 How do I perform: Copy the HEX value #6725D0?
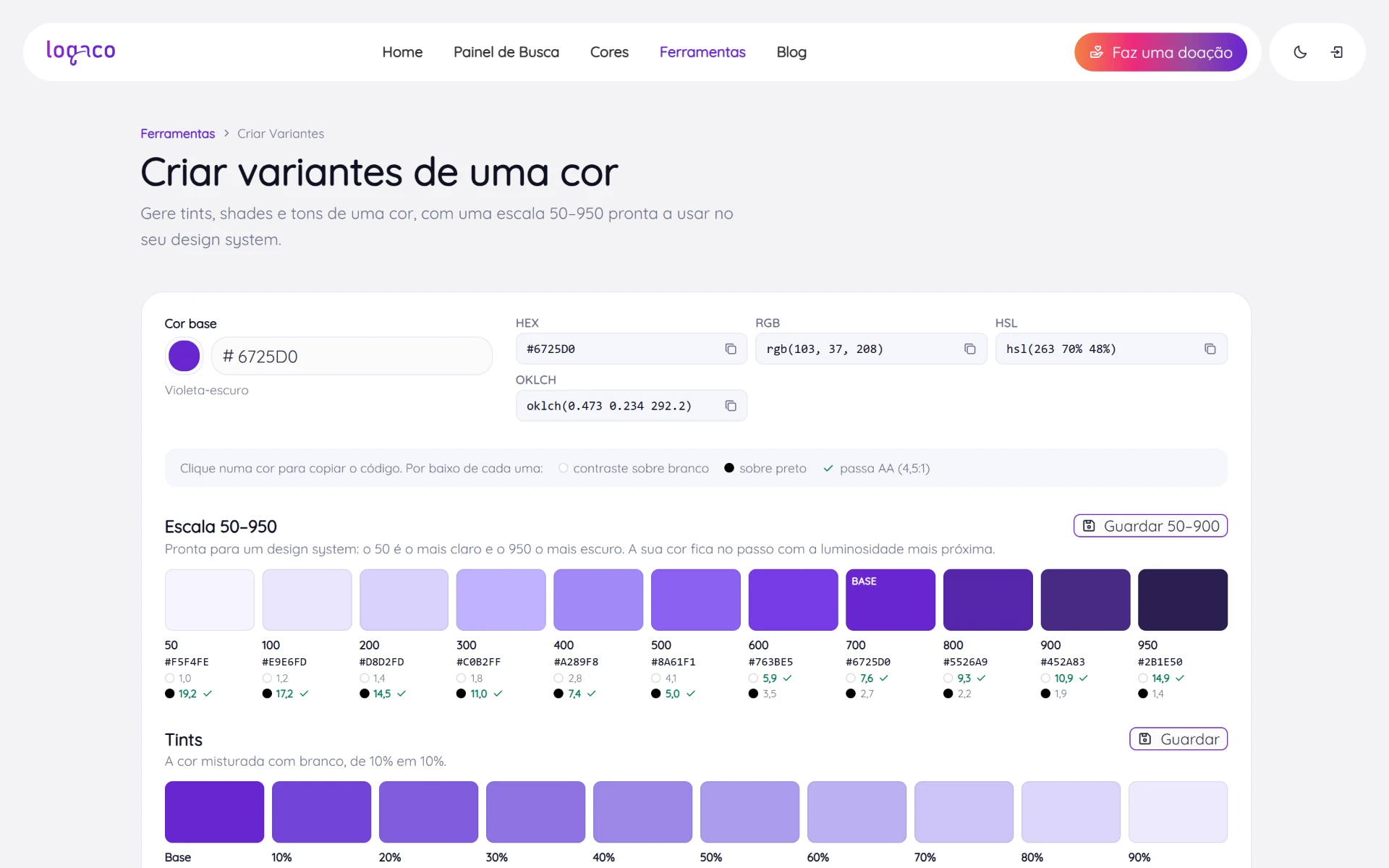[731, 349]
